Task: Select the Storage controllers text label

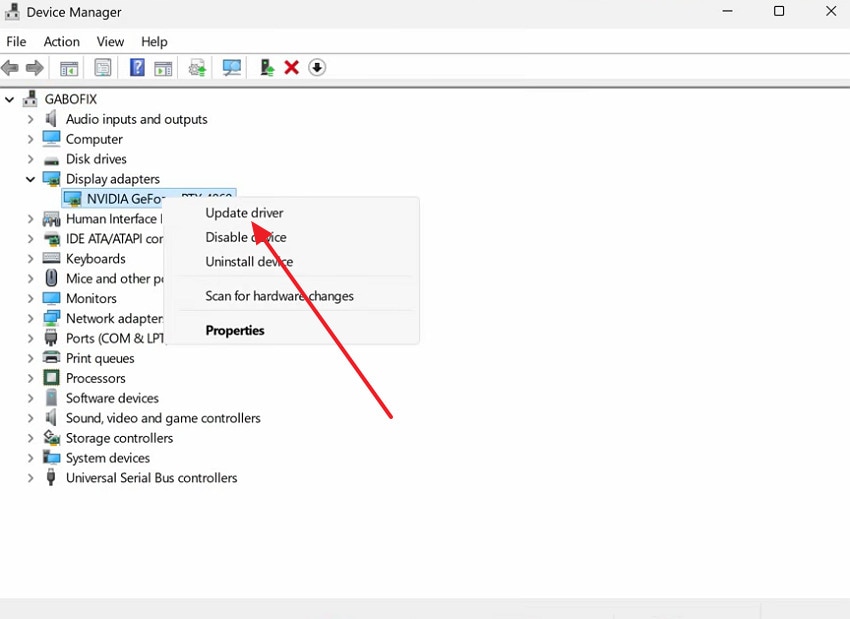Action: pos(119,438)
